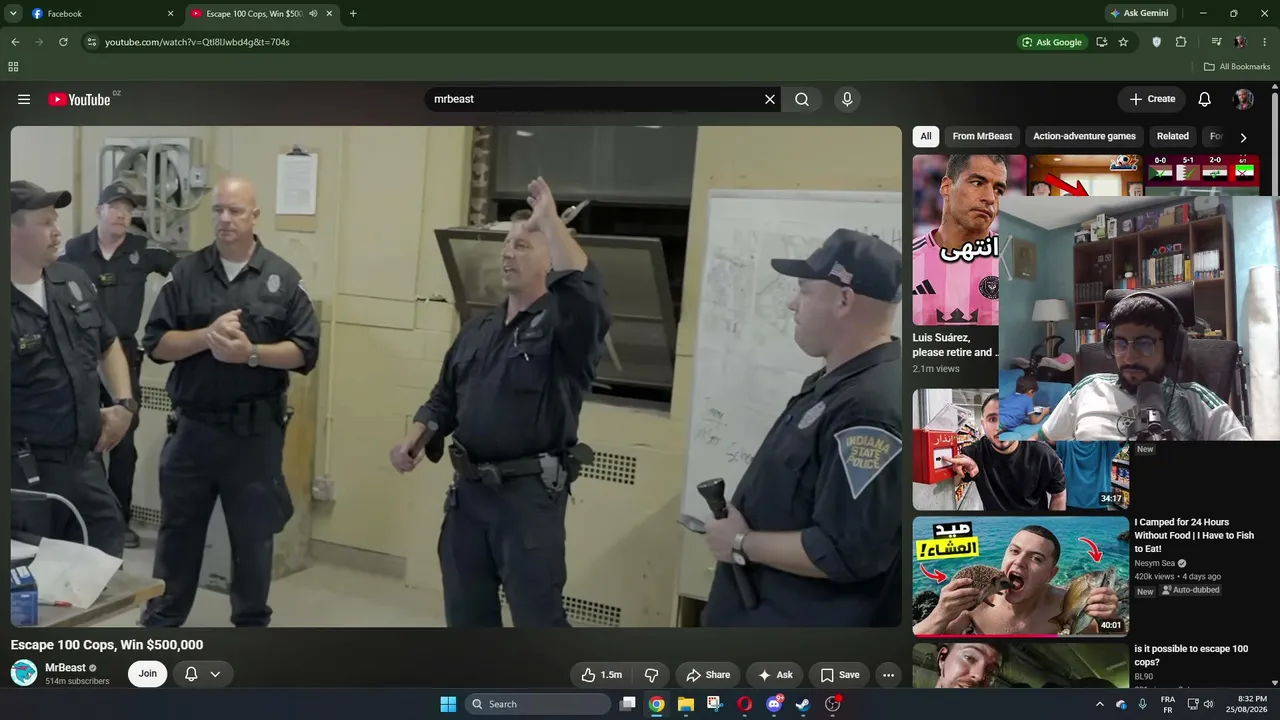The image size is (1280, 720).
Task: Click the browser address bar URL
Action: click(x=197, y=42)
